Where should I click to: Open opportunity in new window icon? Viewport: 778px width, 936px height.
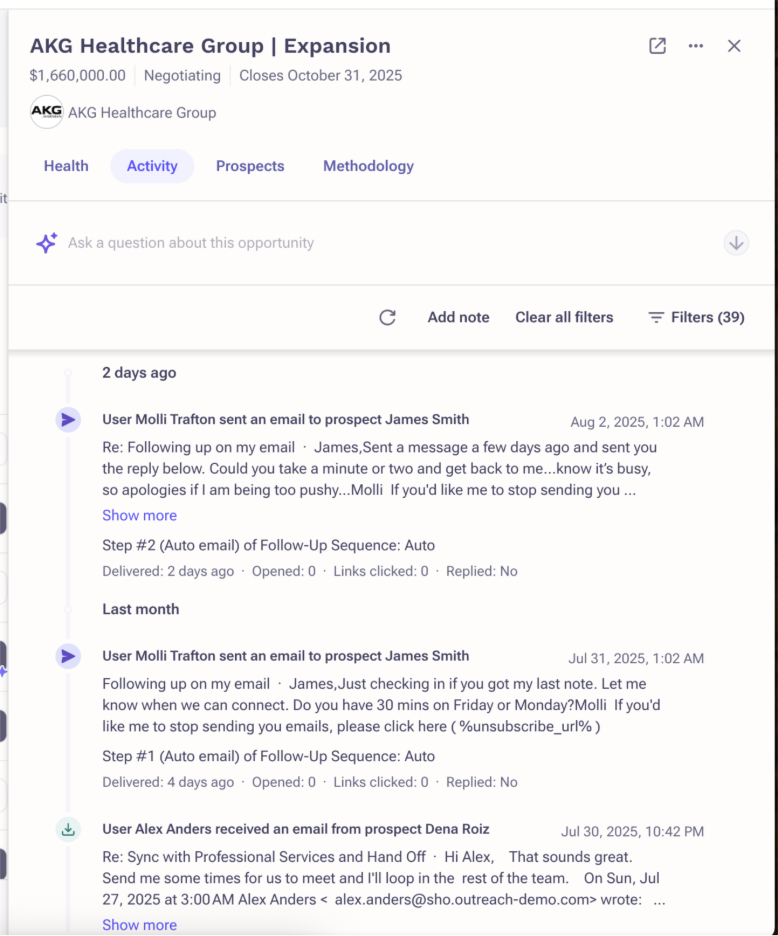coord(657,46)
